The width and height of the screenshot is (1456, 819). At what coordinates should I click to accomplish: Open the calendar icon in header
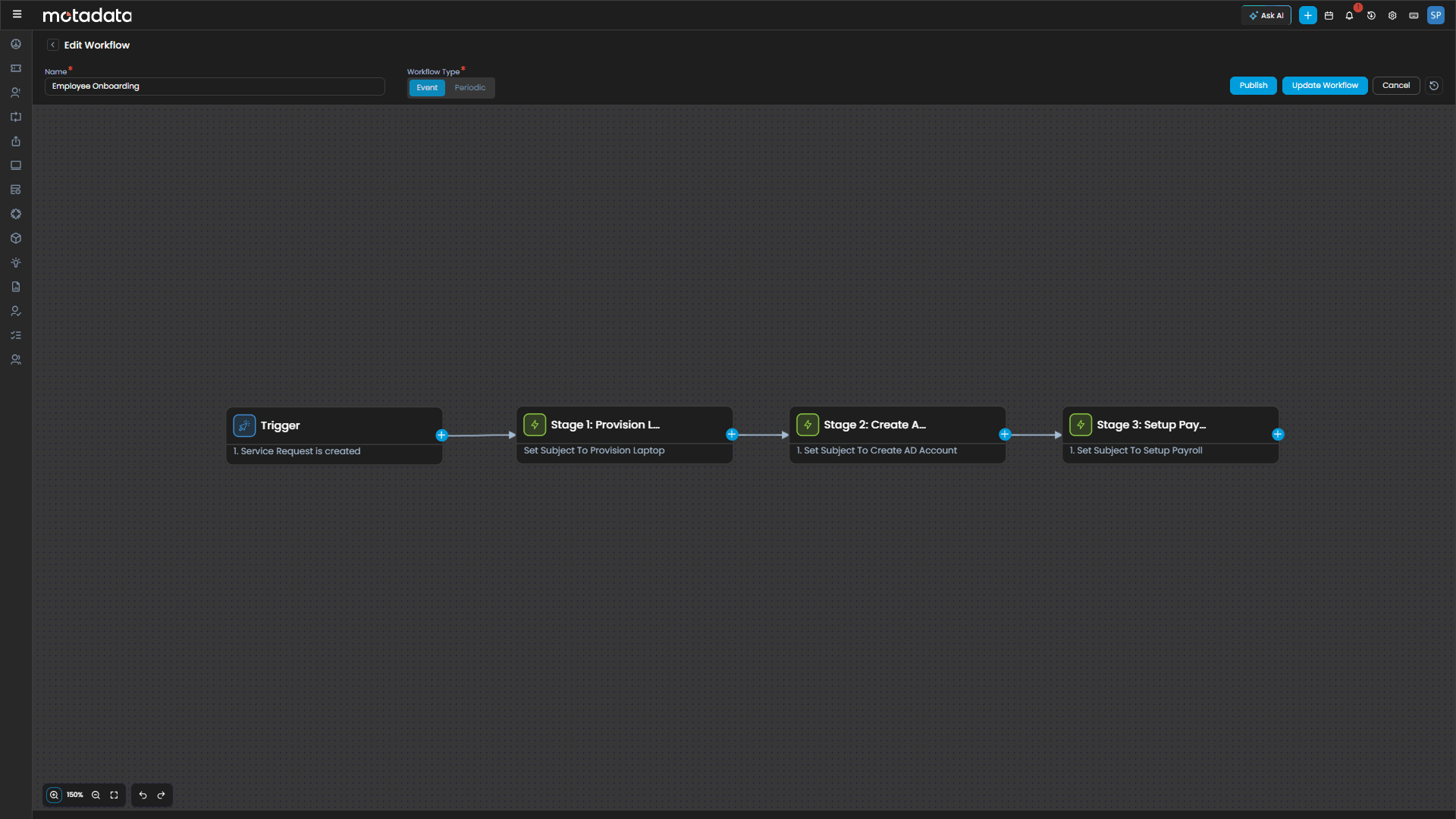point(1329,15)
